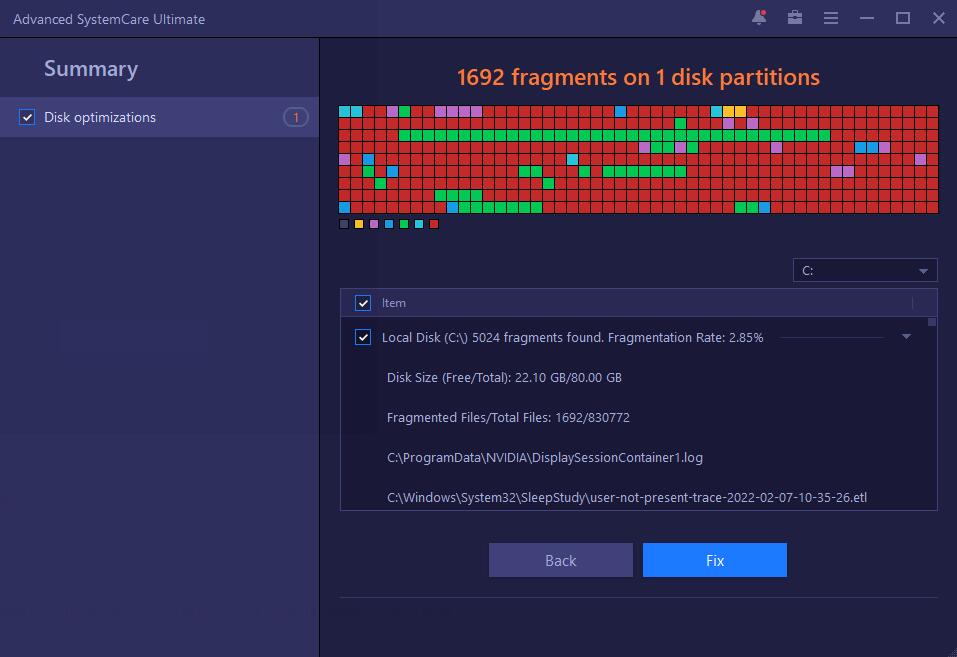Open the toolbox briefcase icon
The width and height of the screenshot is (957, 657).
795,18
